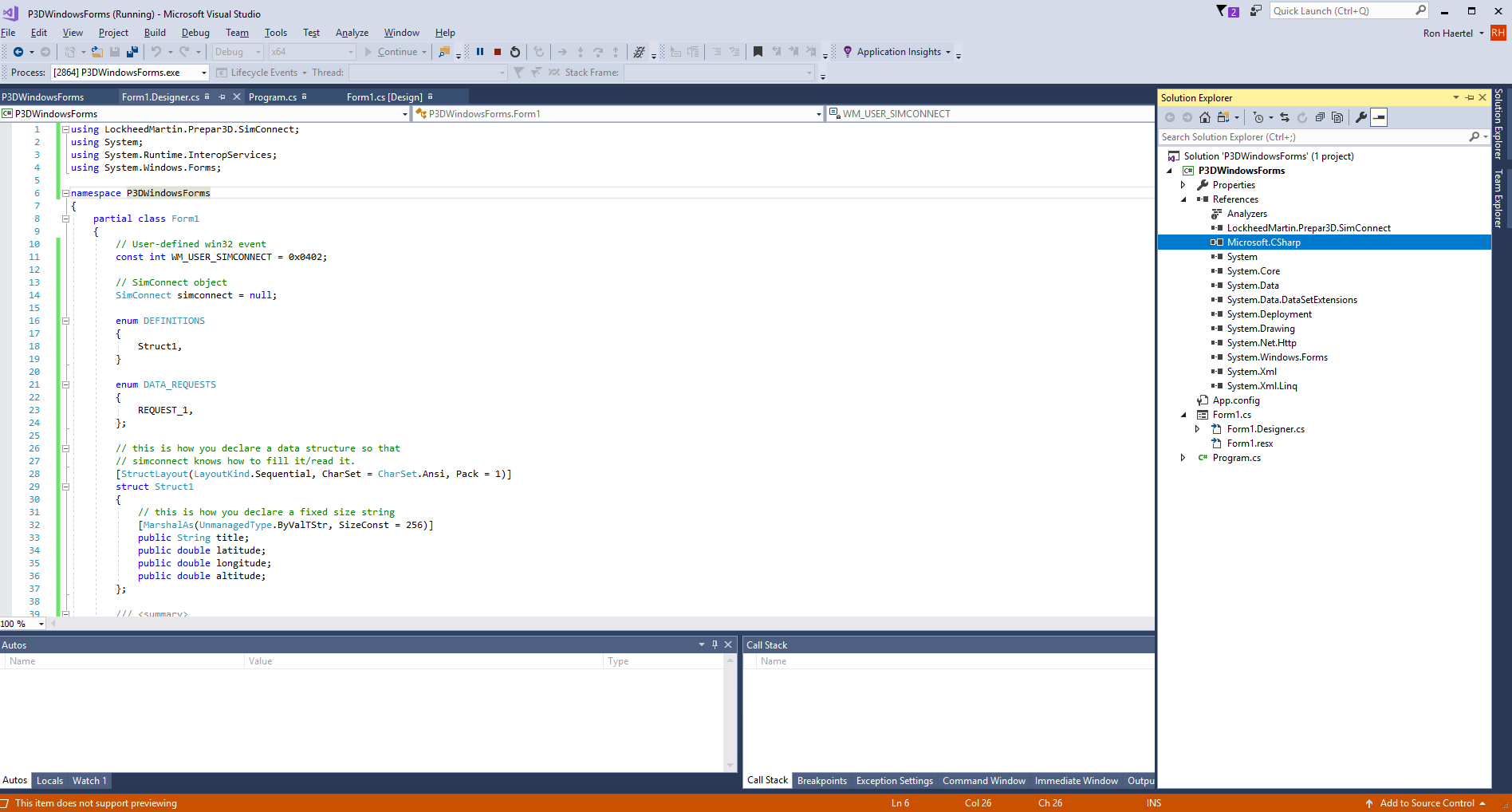
Task: Toggle auto-hide pin on Solution Explorer
Action: (x=1470, y=97)
